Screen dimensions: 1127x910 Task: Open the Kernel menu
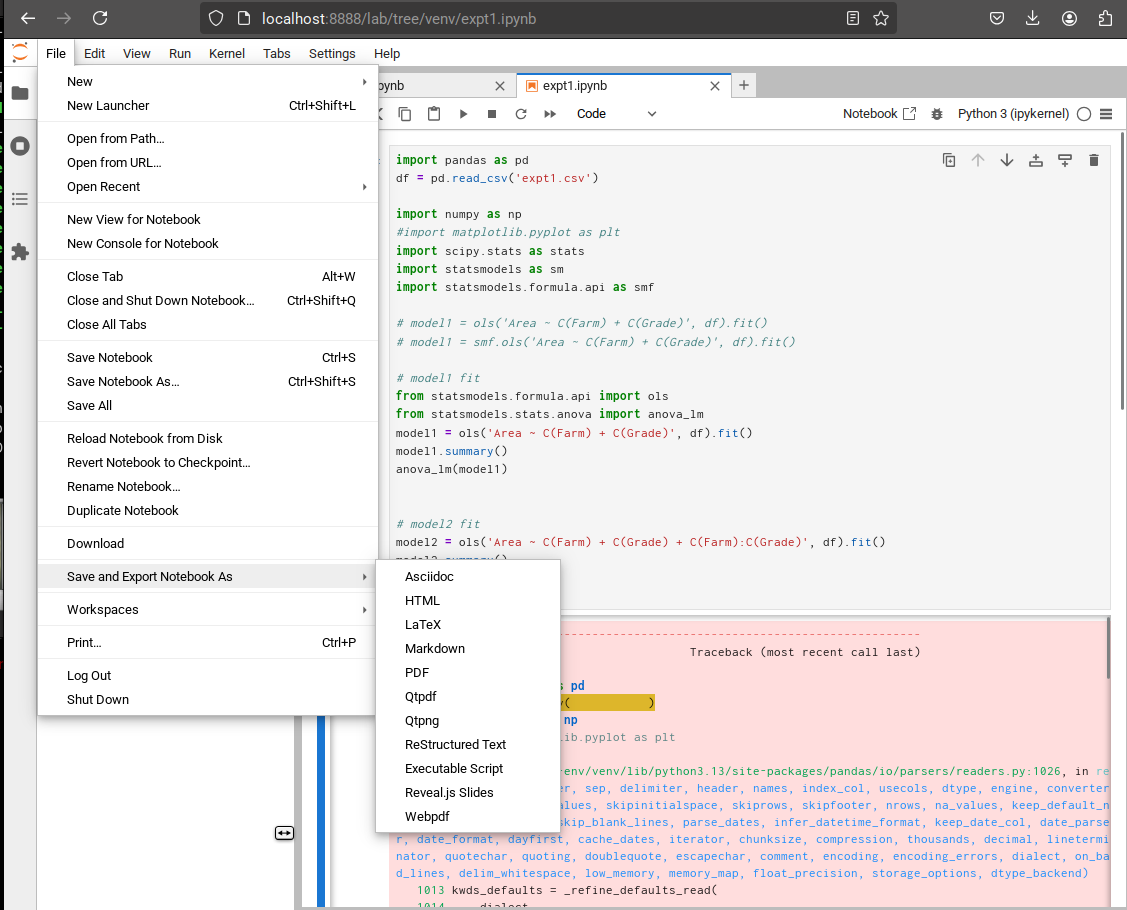[x=227, y=53]
